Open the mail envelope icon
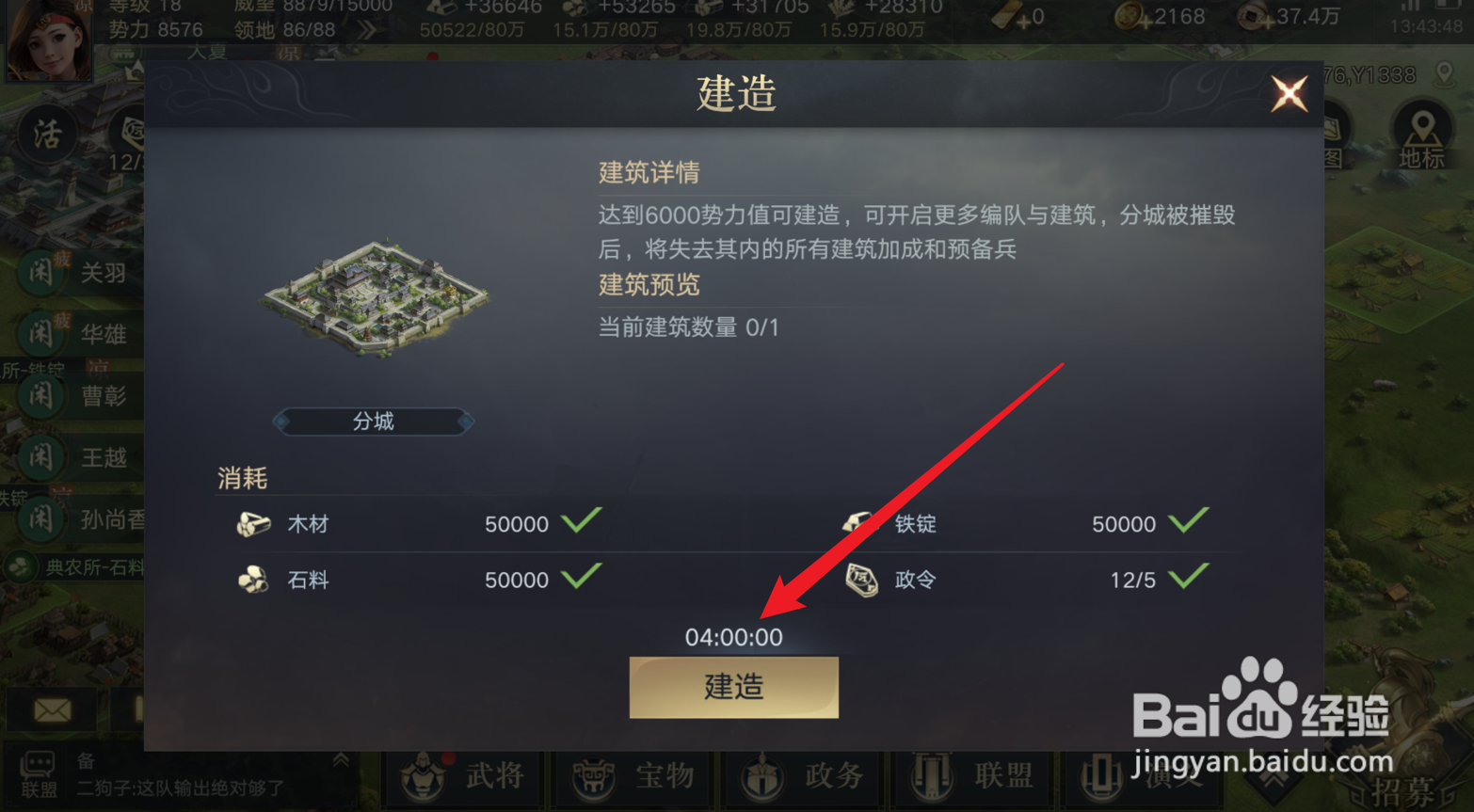Screen dimensions: 1474x812 [x=53, y=709]
